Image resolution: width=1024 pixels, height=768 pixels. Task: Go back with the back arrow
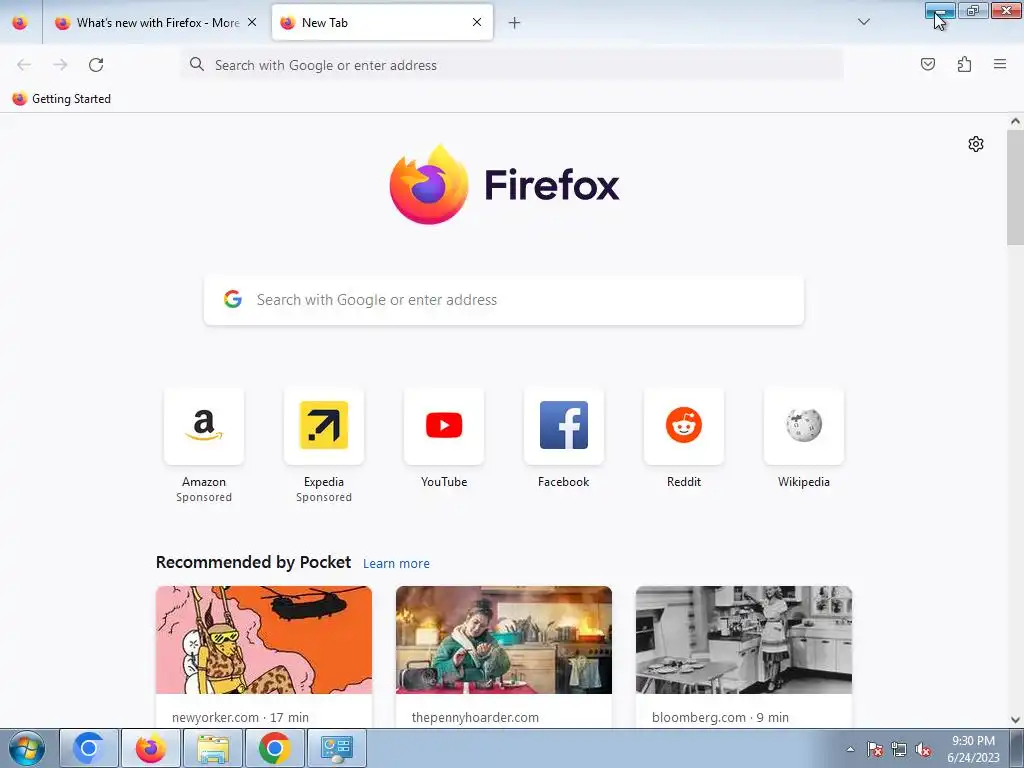pos(24,65)
